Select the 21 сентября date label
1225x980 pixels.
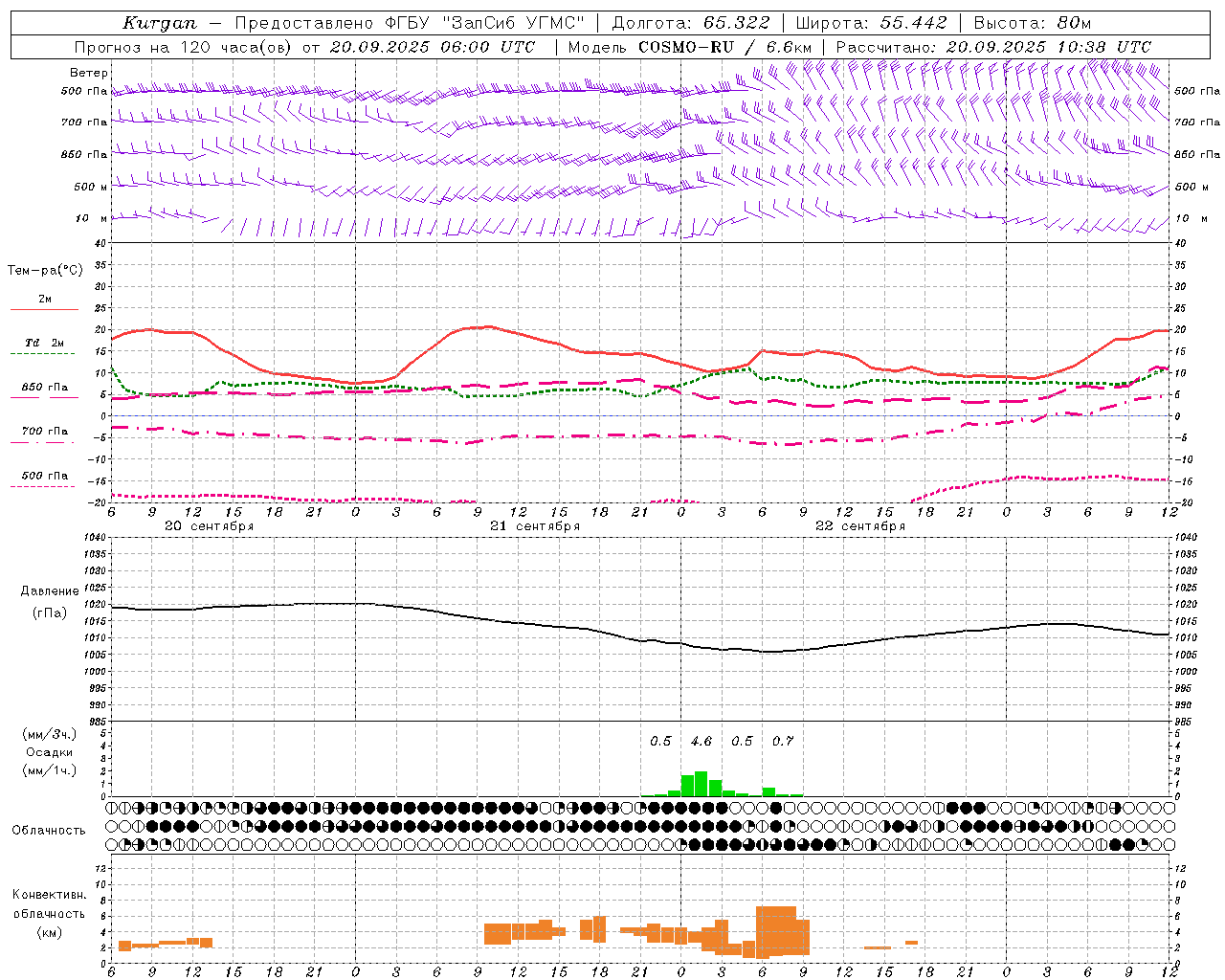point(535,526)
